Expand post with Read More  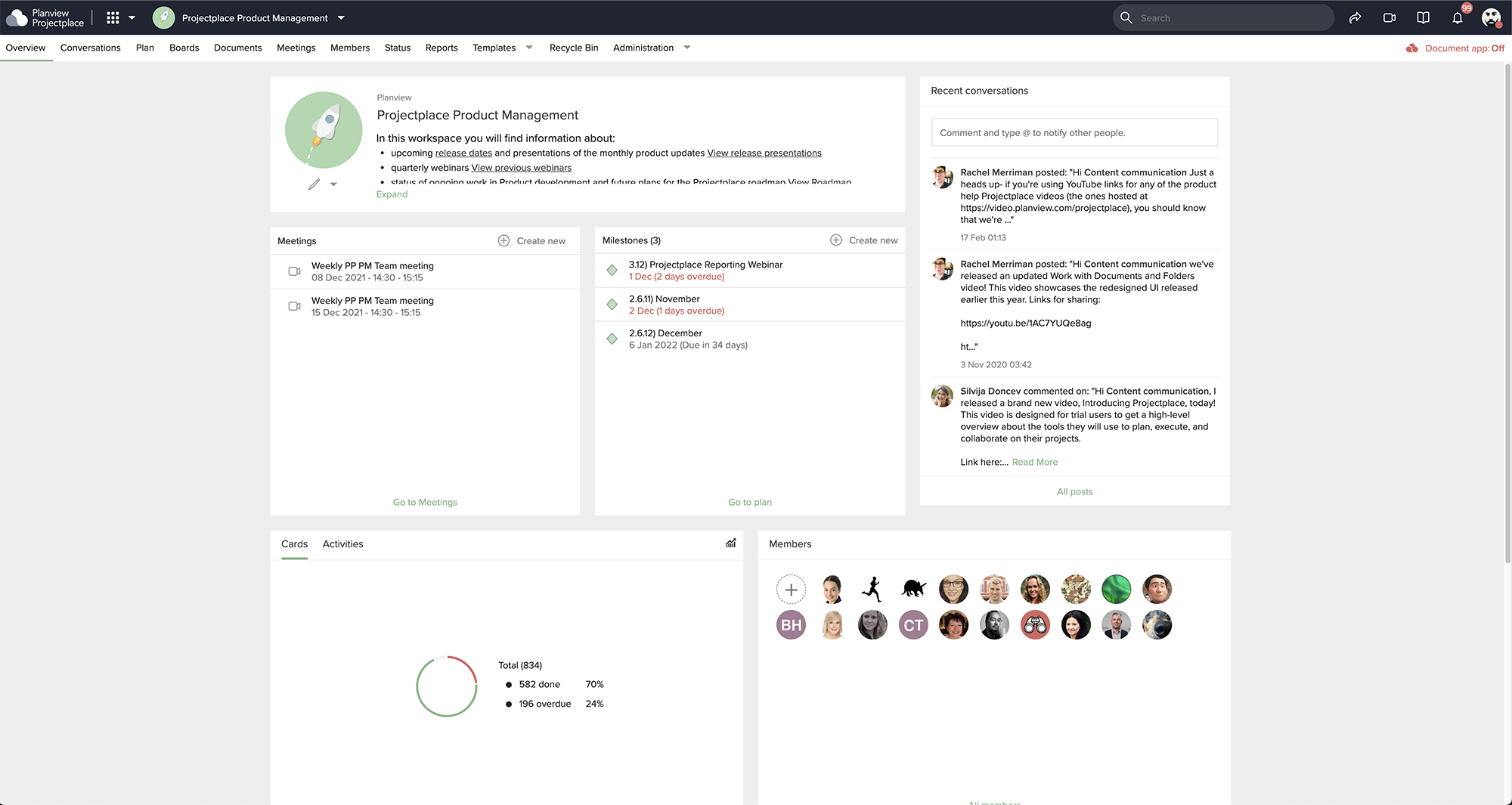1035,462
